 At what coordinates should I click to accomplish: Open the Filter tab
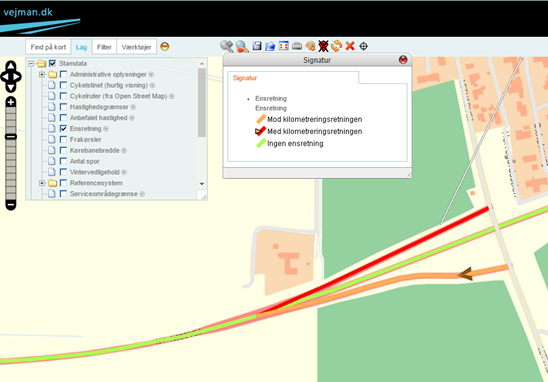[x=104, y=47]
